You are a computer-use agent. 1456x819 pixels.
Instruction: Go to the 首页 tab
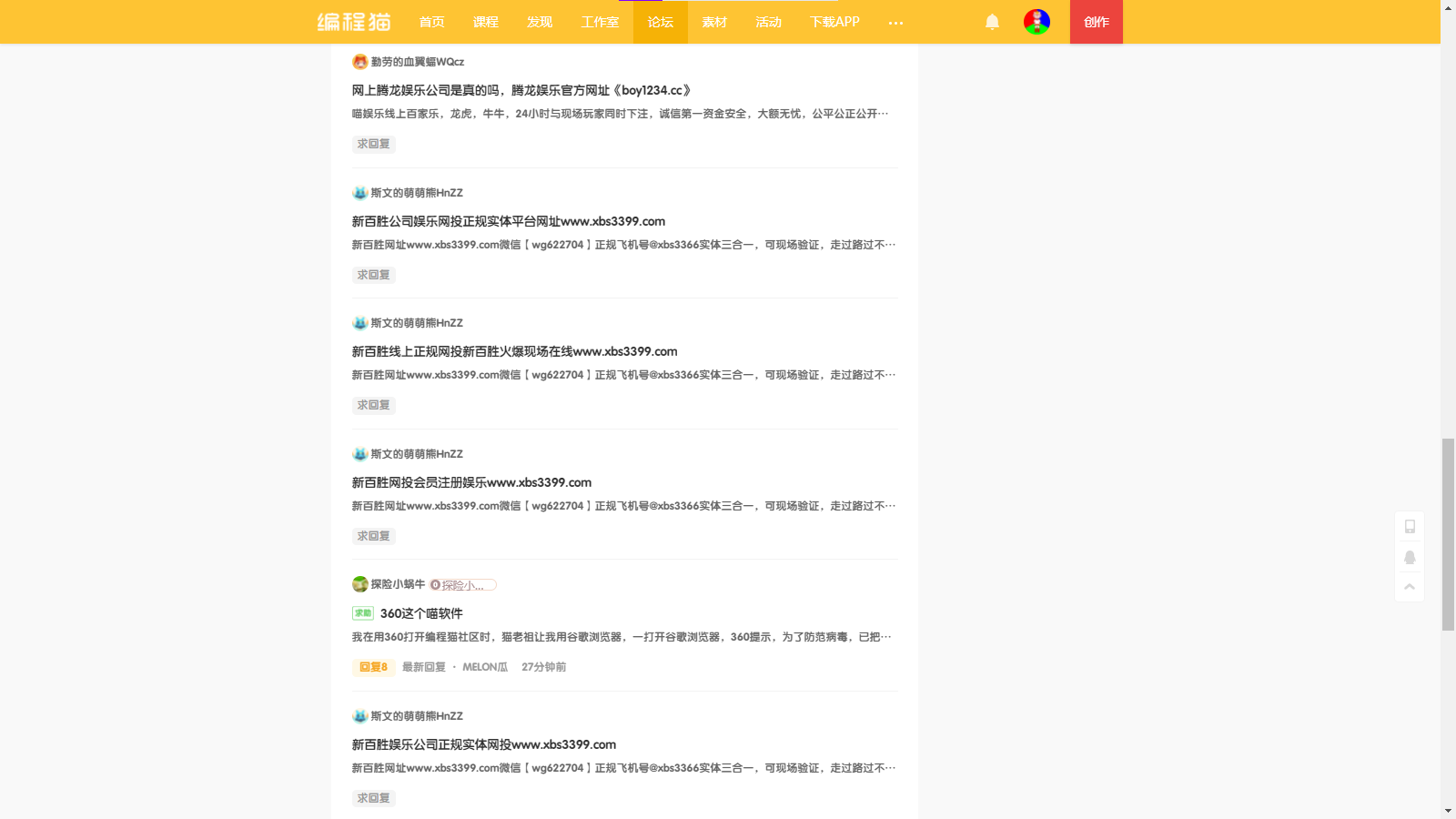[x=432, y=22]
